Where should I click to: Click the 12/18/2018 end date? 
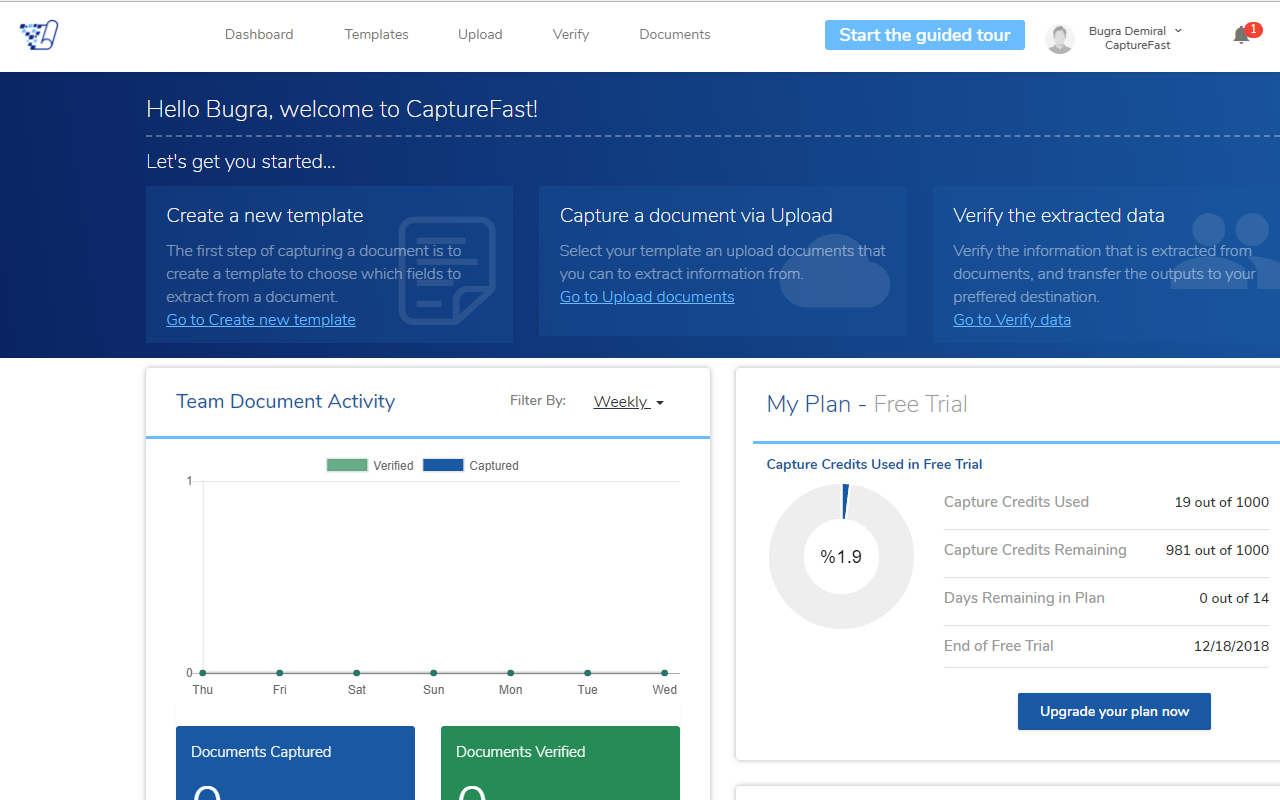click(1231, 646)
